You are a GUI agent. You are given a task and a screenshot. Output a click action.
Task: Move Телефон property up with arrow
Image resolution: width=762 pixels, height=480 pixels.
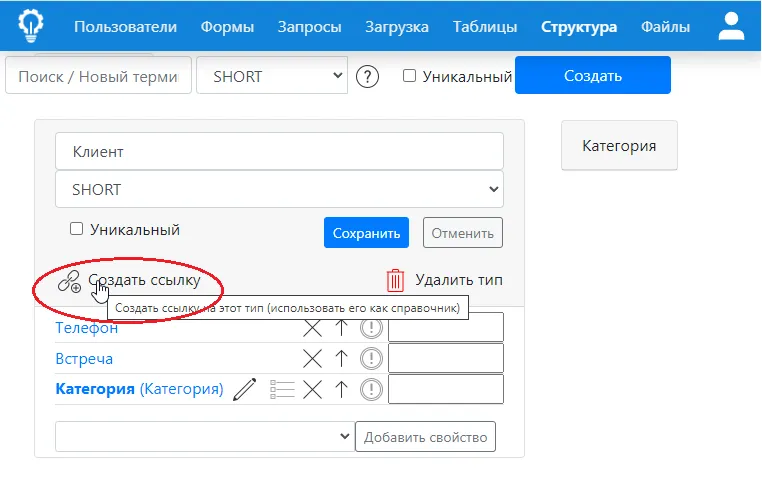[x=342, y=328]
